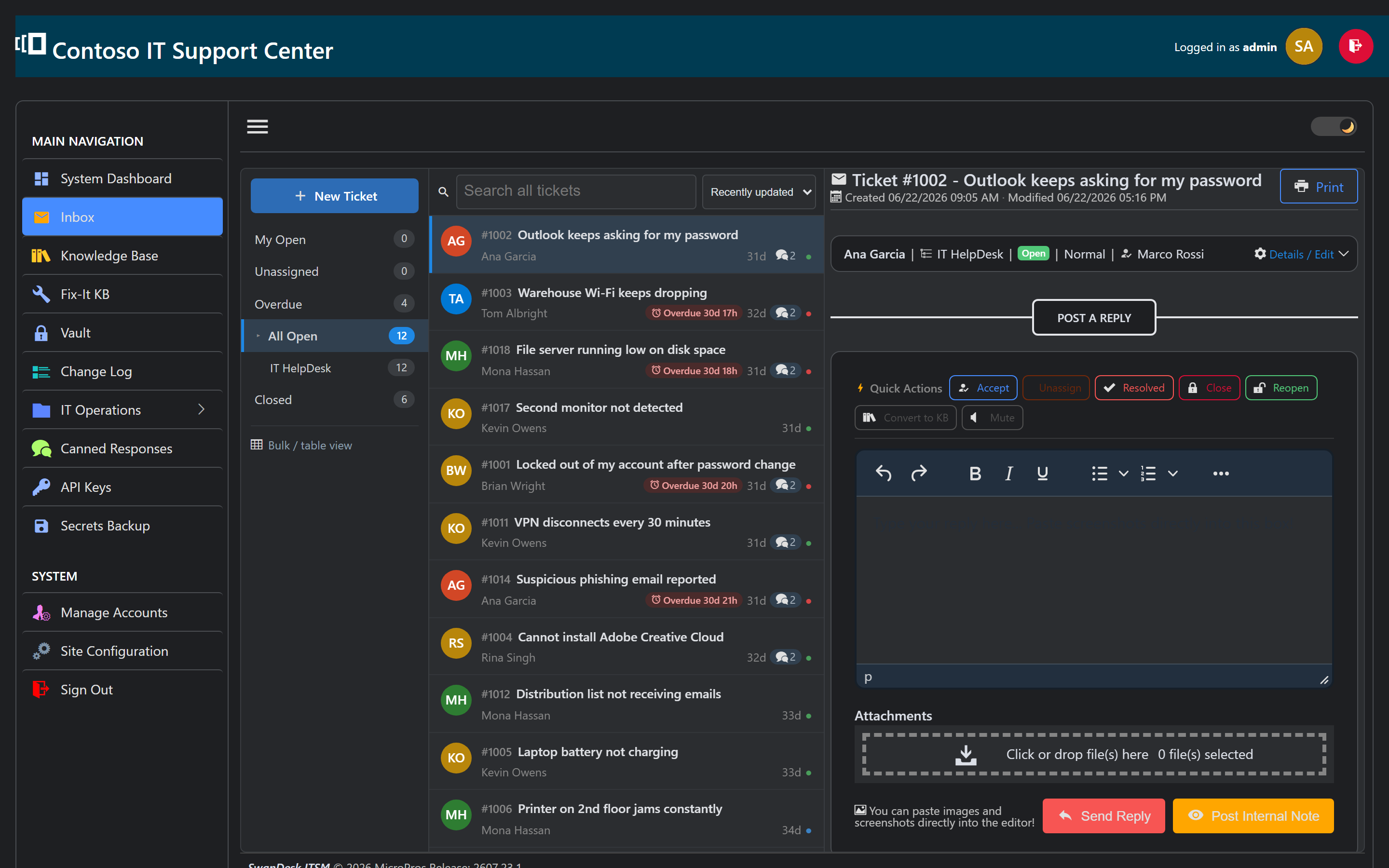
Task: Click Sign Out in sidebar
Action: pos(122,690)
